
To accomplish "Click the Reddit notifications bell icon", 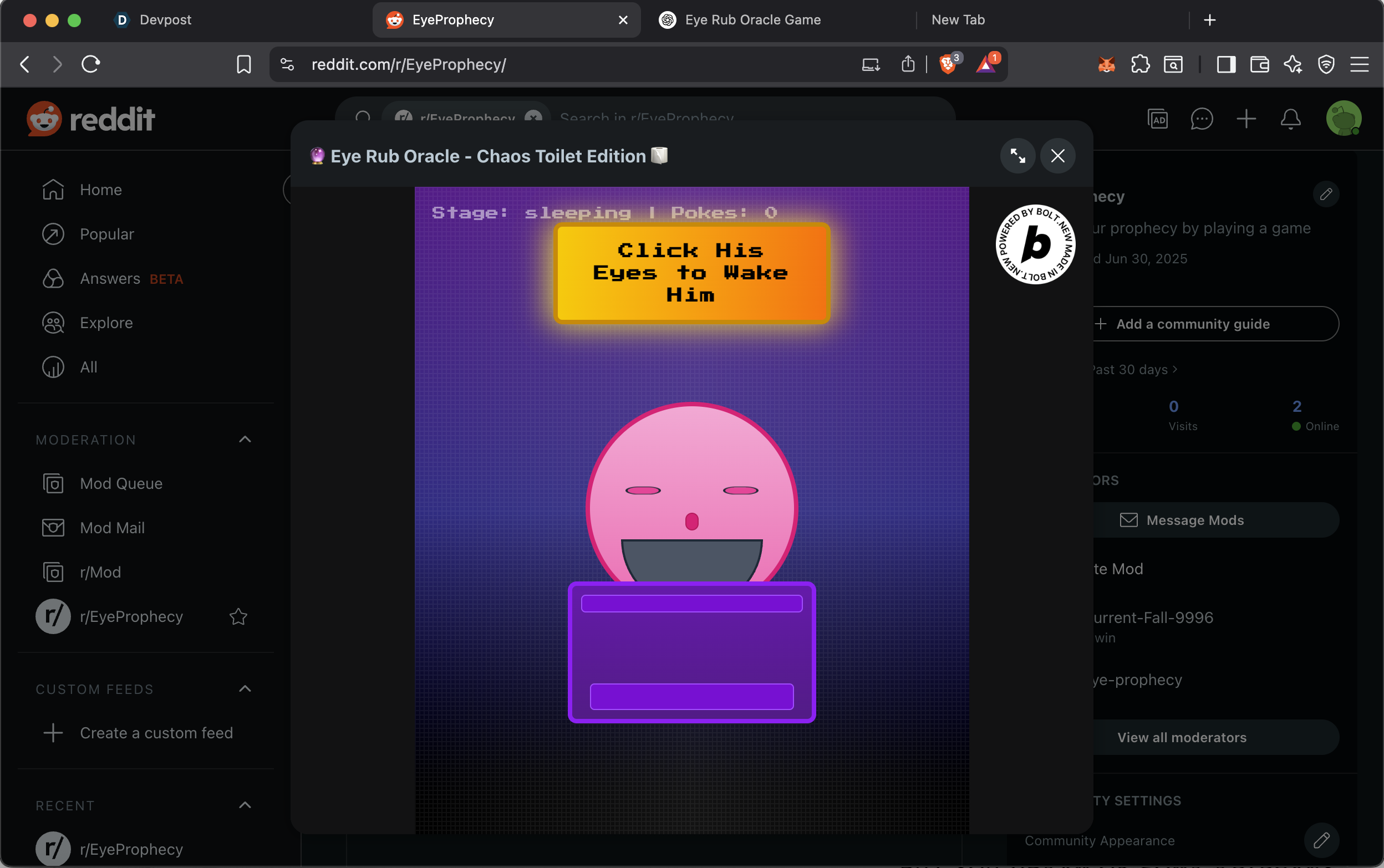I will [x=1290, y=119].
